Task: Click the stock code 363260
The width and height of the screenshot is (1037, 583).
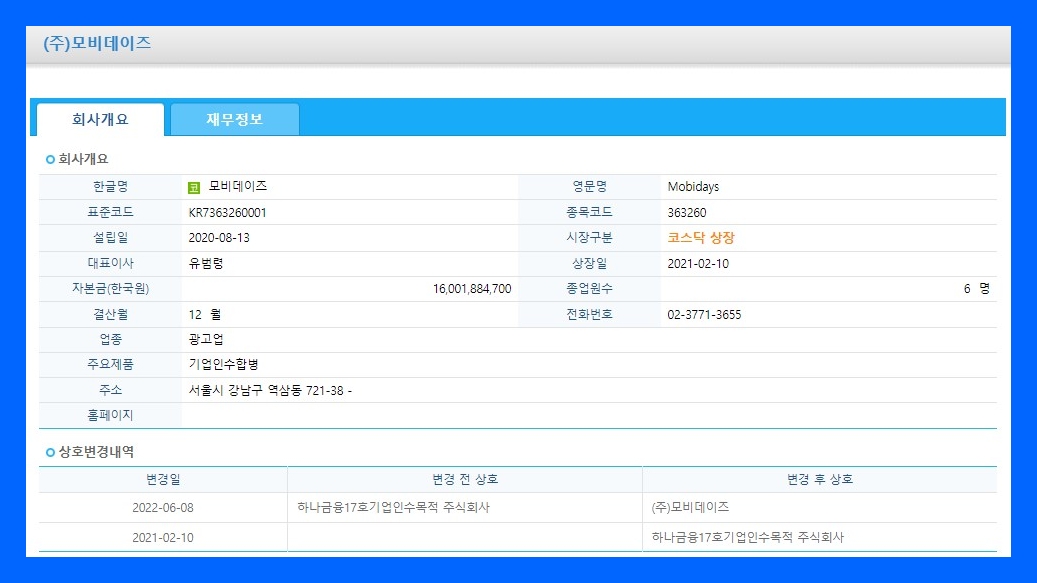Action: (686, 213)
